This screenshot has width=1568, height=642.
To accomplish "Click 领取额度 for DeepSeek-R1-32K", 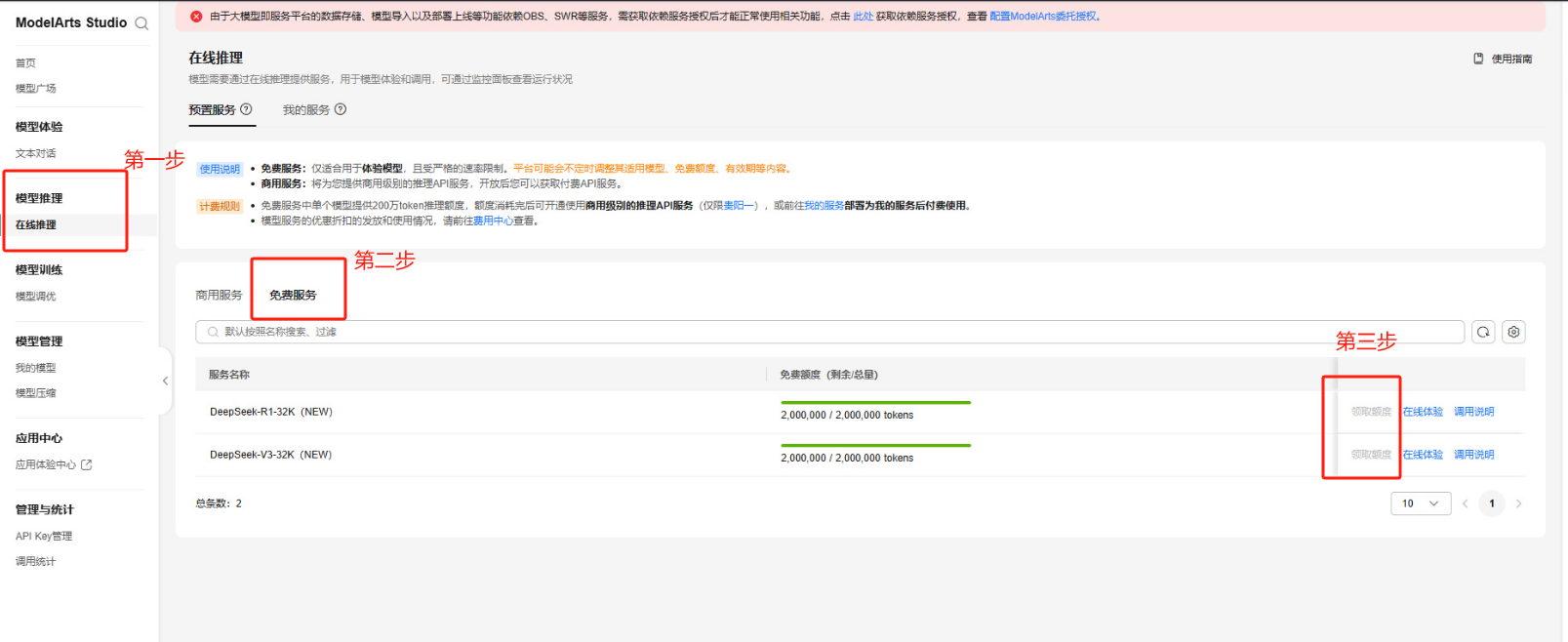I will [1371, 412].
